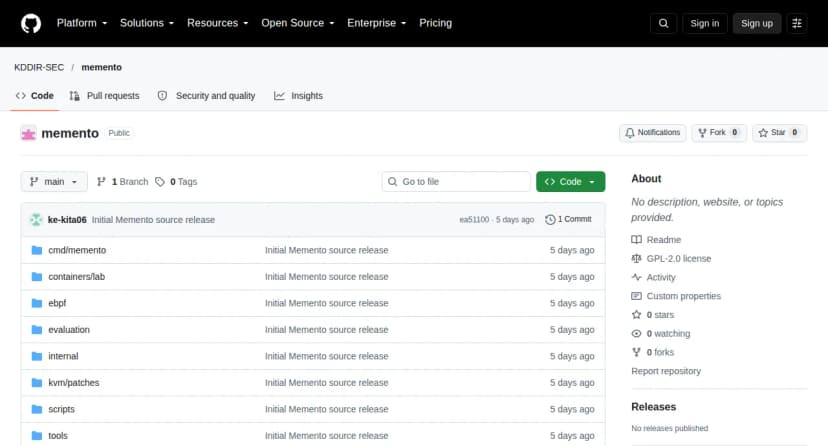
Task: Open the main branch selector dropdown
Action: pyautogui.click(x=54, y=182)
